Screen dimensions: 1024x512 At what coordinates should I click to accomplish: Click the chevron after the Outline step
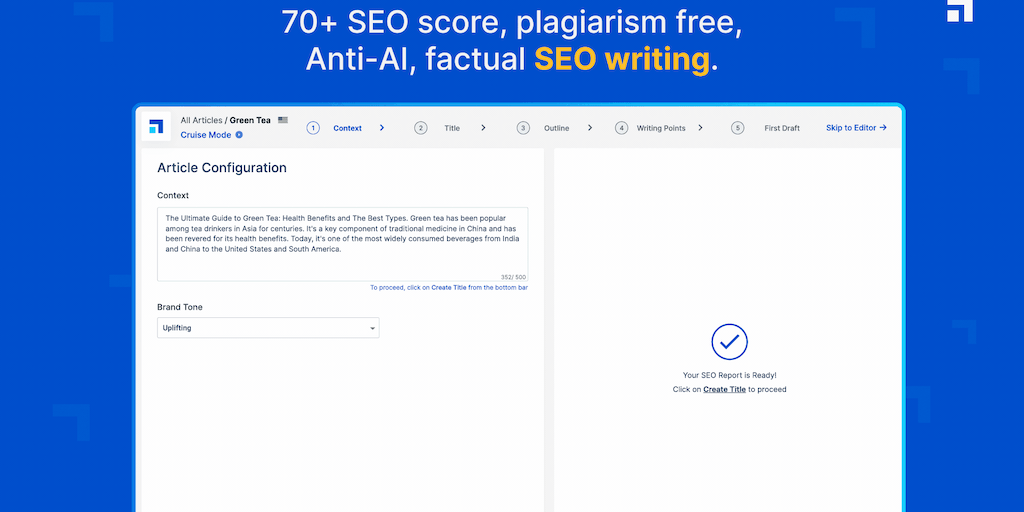(x=590, y=128)
